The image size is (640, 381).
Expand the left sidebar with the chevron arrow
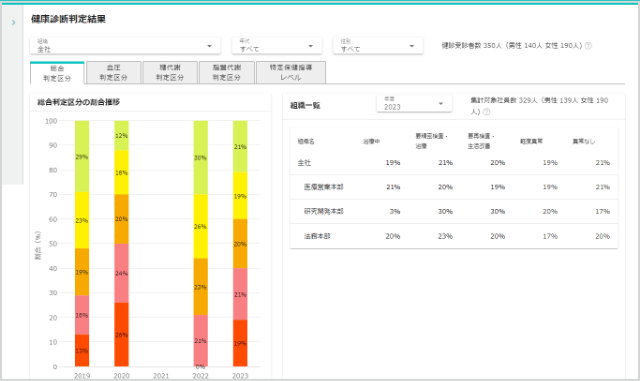coord(13,22)
